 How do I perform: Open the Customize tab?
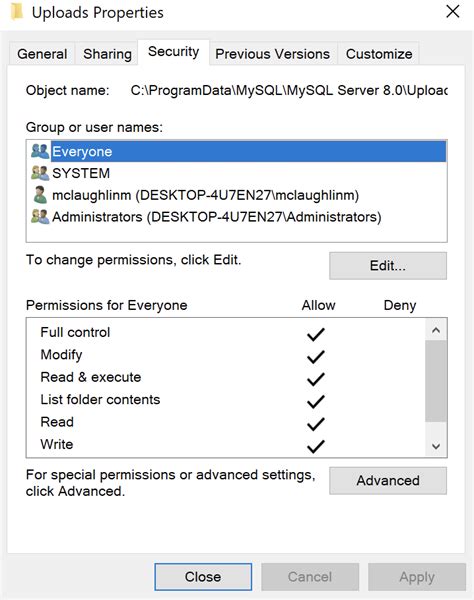tap(379, 54)
